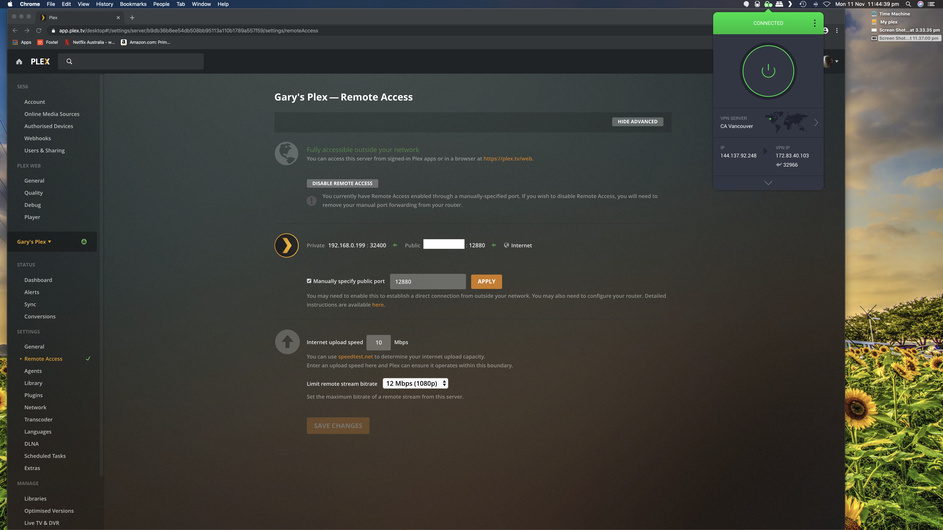Open Account settings in sidebar
Screen dimensions: 943x530
click(x=34, y=102)
